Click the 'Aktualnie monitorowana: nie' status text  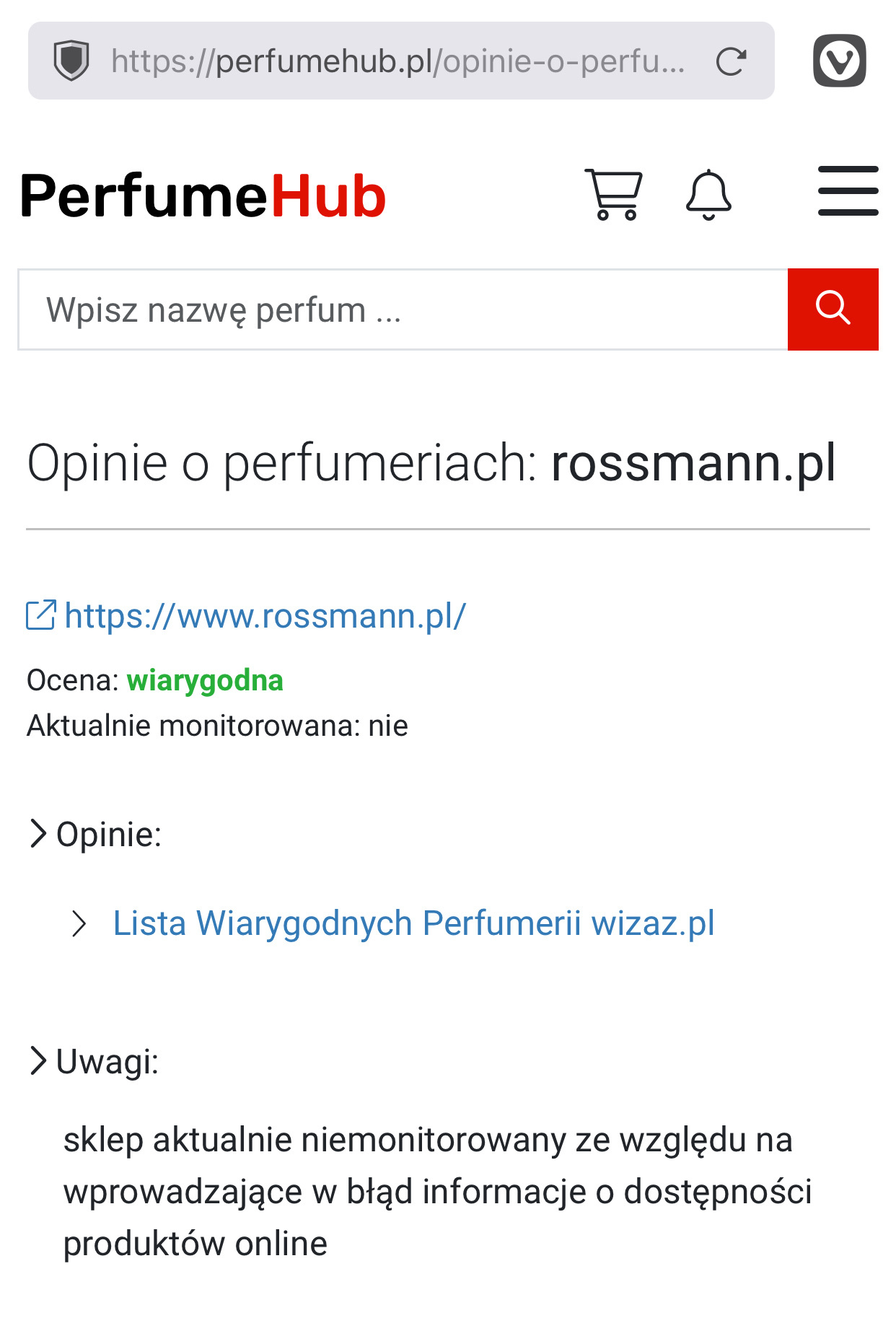click(217, 726)
